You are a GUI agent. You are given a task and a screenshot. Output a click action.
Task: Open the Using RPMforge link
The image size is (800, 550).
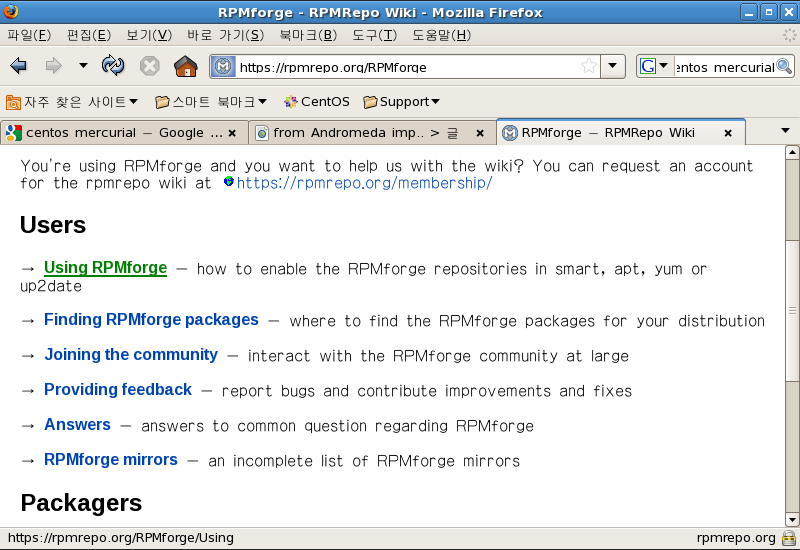[106, 268]
